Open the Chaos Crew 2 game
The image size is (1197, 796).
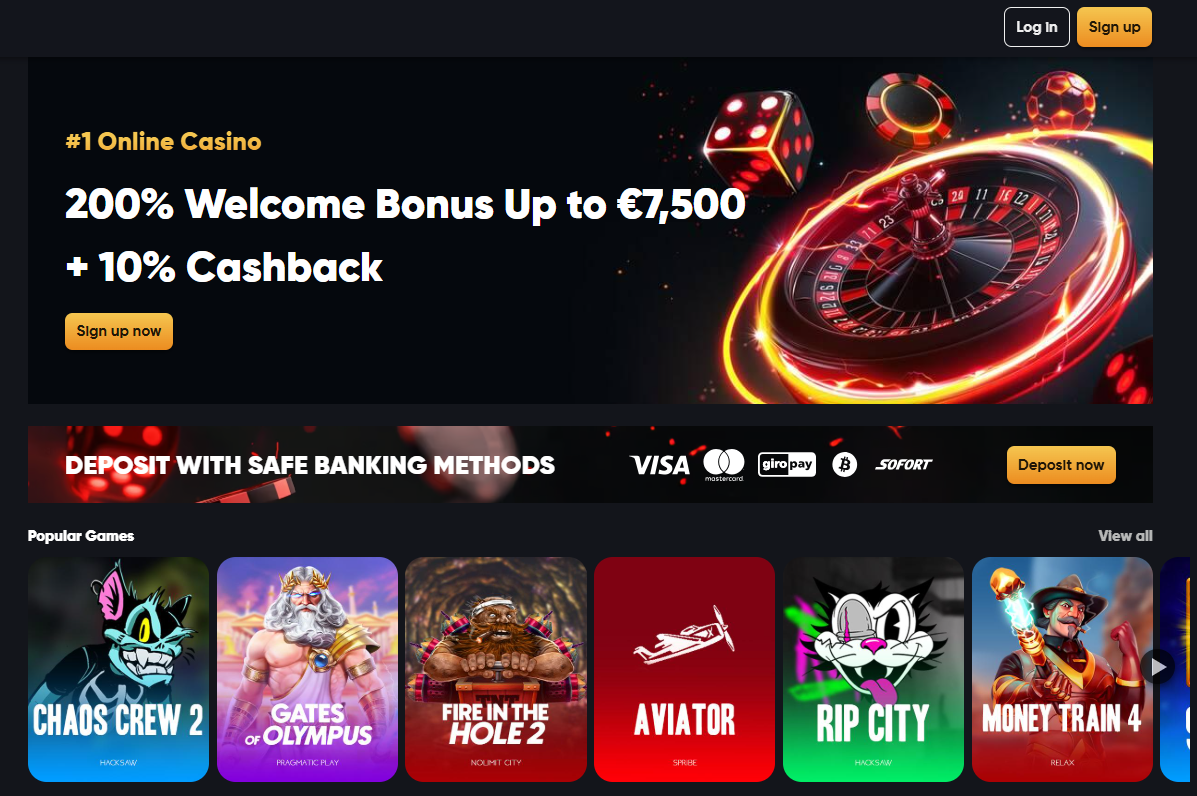click(118, 669)
